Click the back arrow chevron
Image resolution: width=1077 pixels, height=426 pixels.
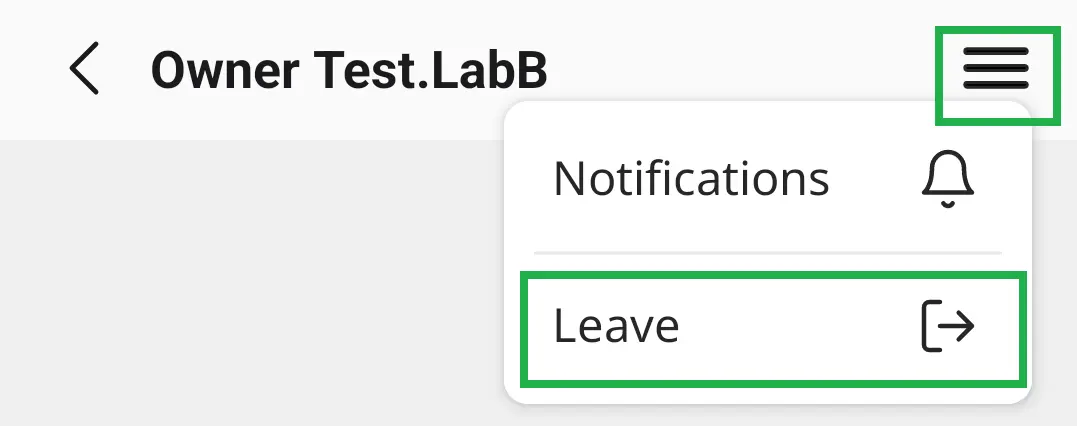85,70
